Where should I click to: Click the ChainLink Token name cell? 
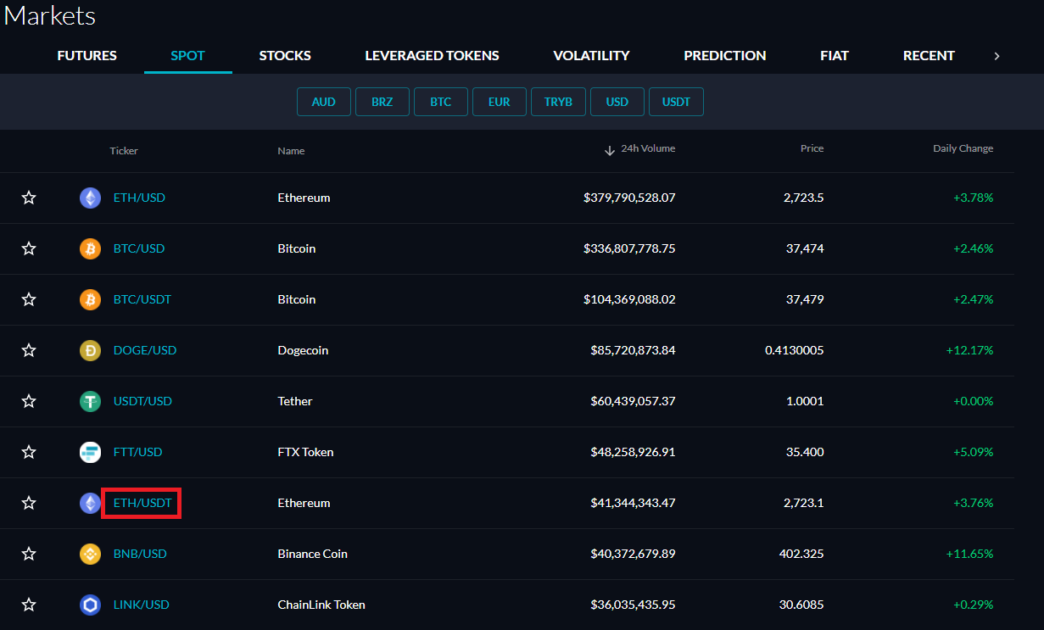[321, 605]
